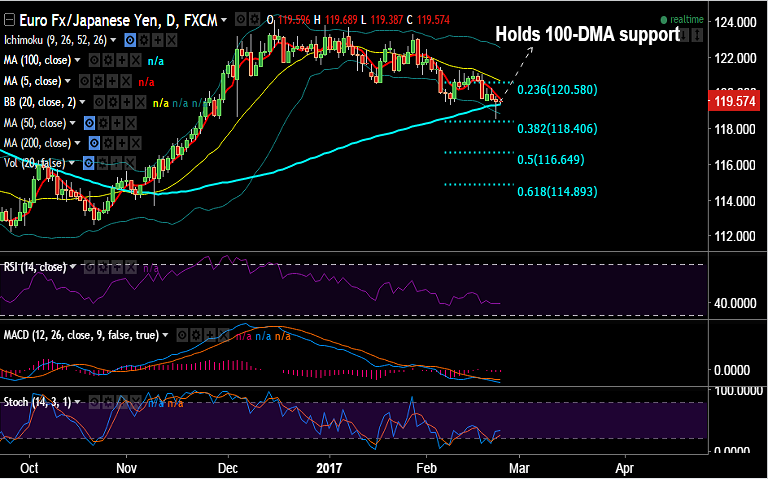Remove MA (5, close) indicator with X
The height and width of the screenshot is (479, 768).
(x=126, y=81)
